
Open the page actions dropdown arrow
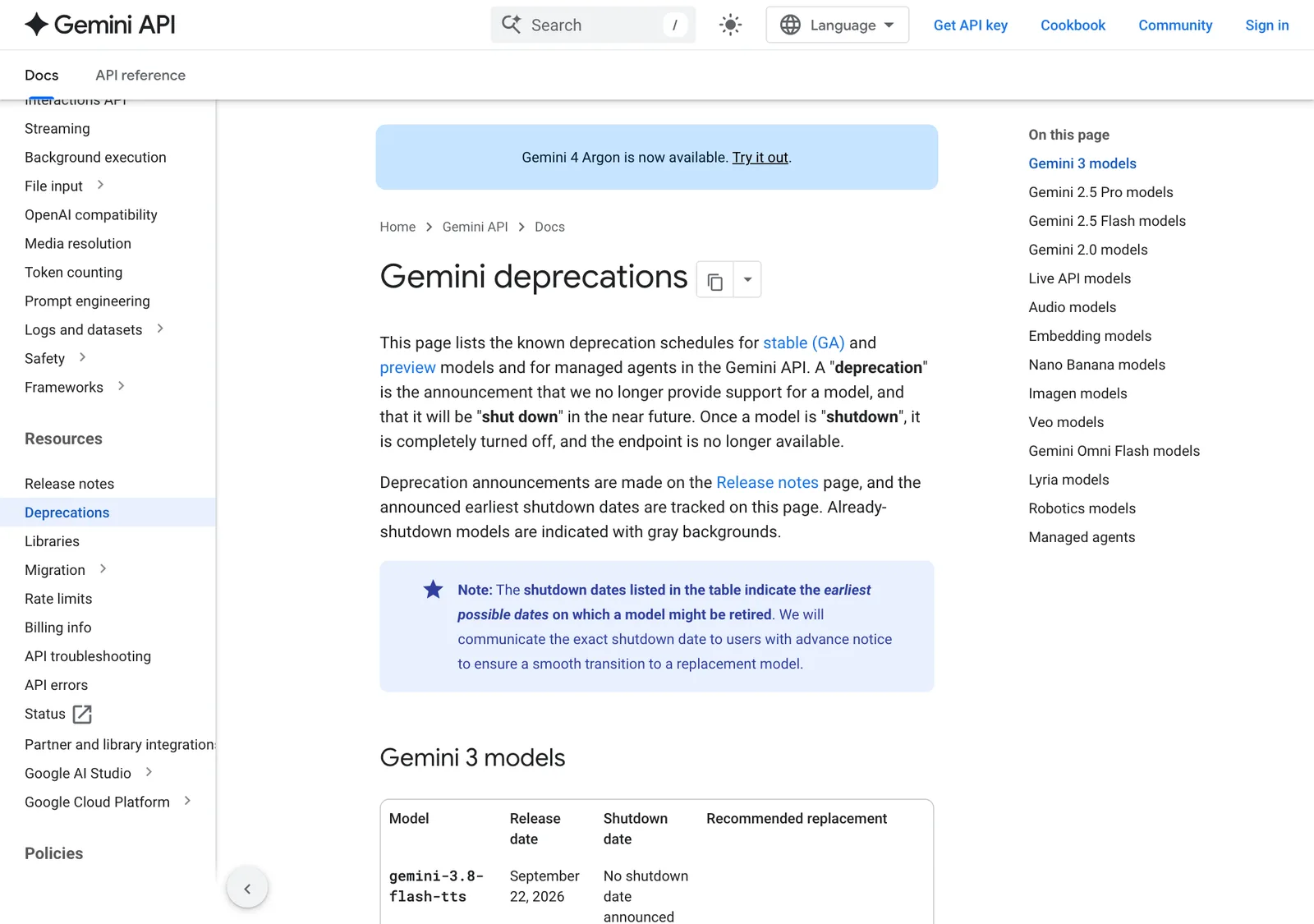pos(747,280)
